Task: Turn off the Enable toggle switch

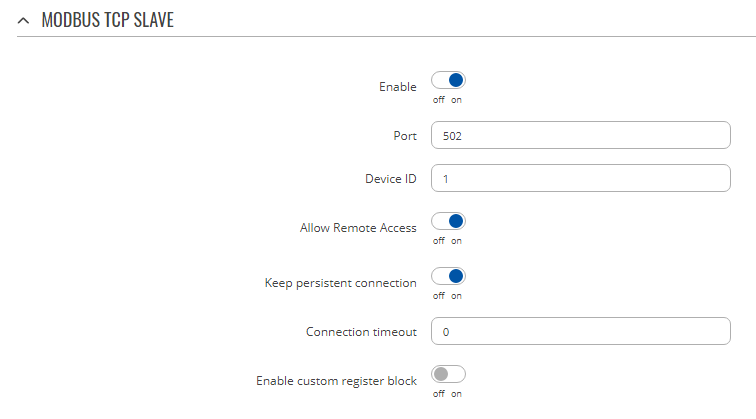Action: (448, 81)
